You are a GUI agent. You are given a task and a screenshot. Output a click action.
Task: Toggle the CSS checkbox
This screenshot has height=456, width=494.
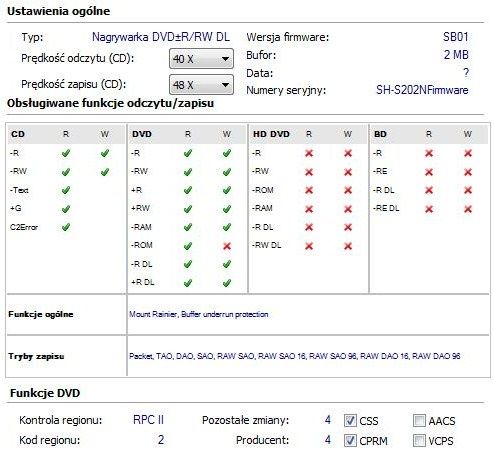point(350,421)
